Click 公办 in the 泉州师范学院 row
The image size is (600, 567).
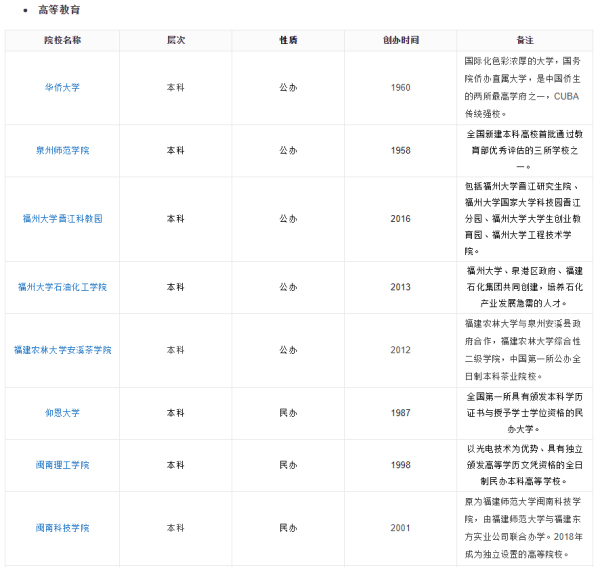[288, 150]
